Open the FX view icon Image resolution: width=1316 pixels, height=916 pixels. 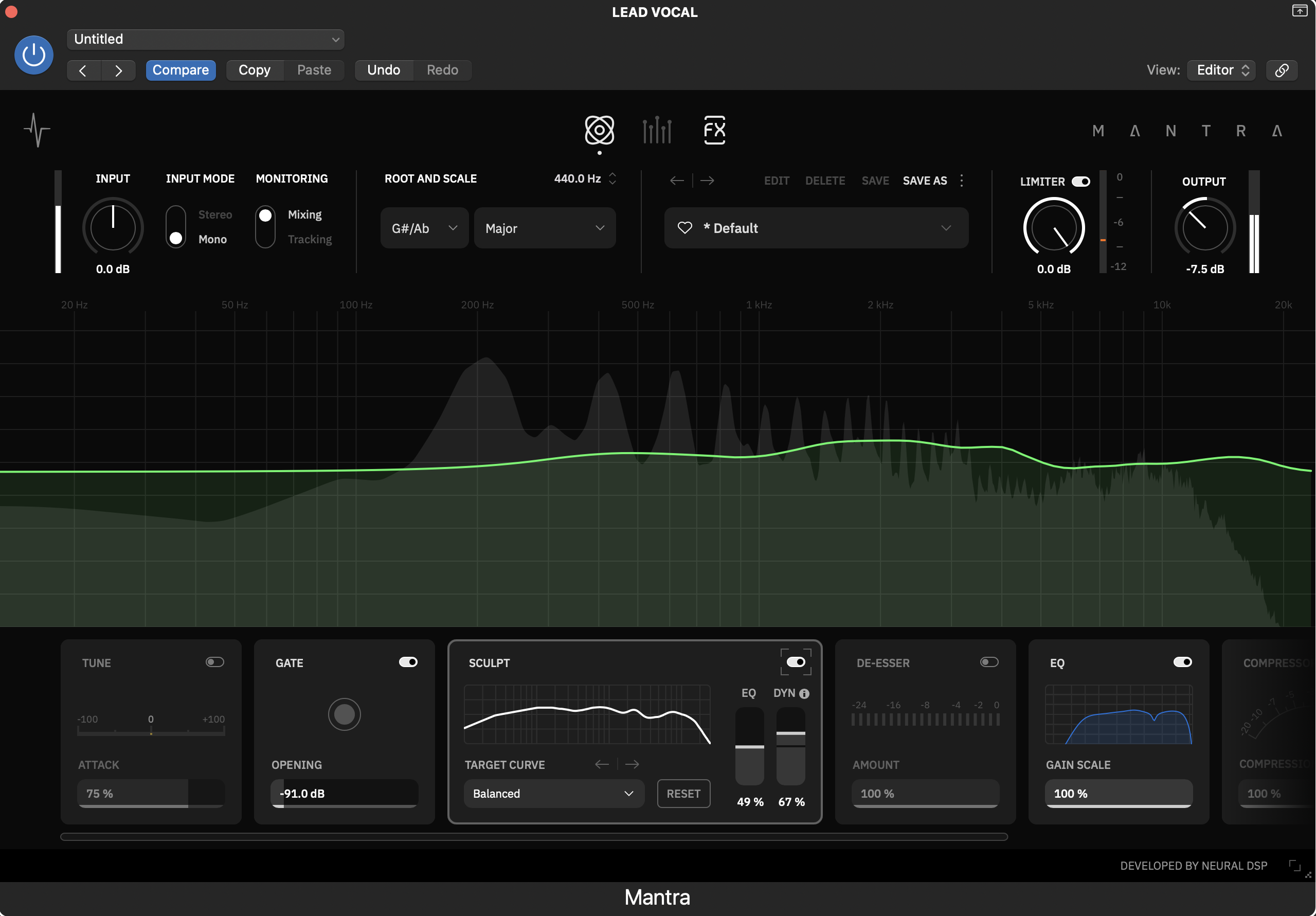point(714,130)
